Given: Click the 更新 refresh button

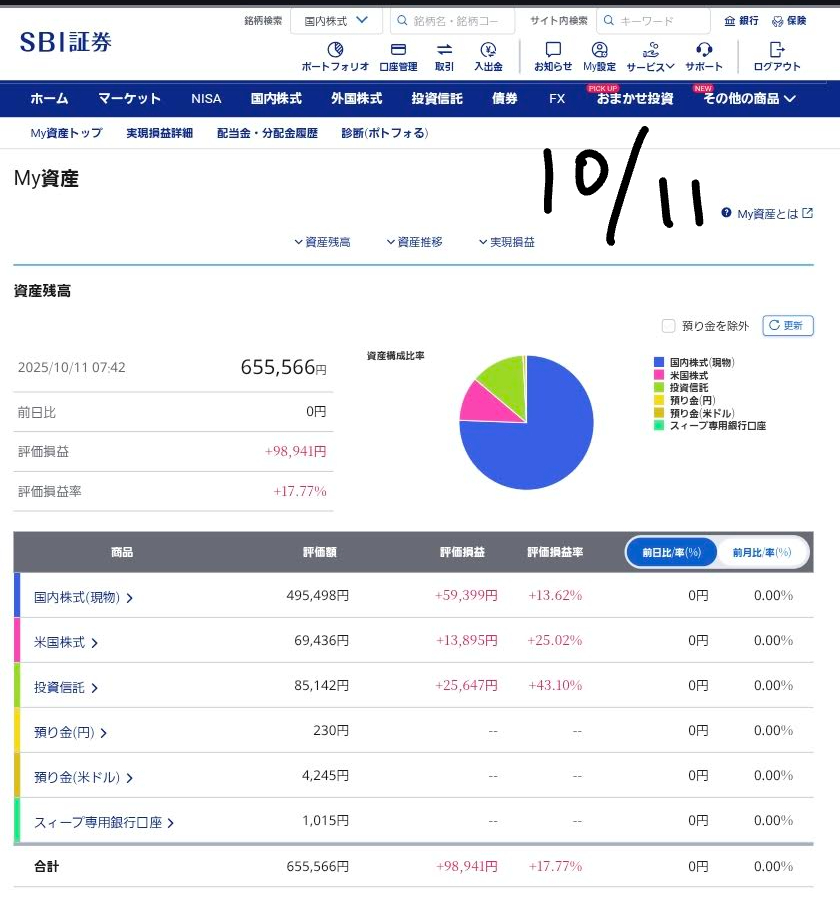Looking at the screenshot, I should coord(788,326).
